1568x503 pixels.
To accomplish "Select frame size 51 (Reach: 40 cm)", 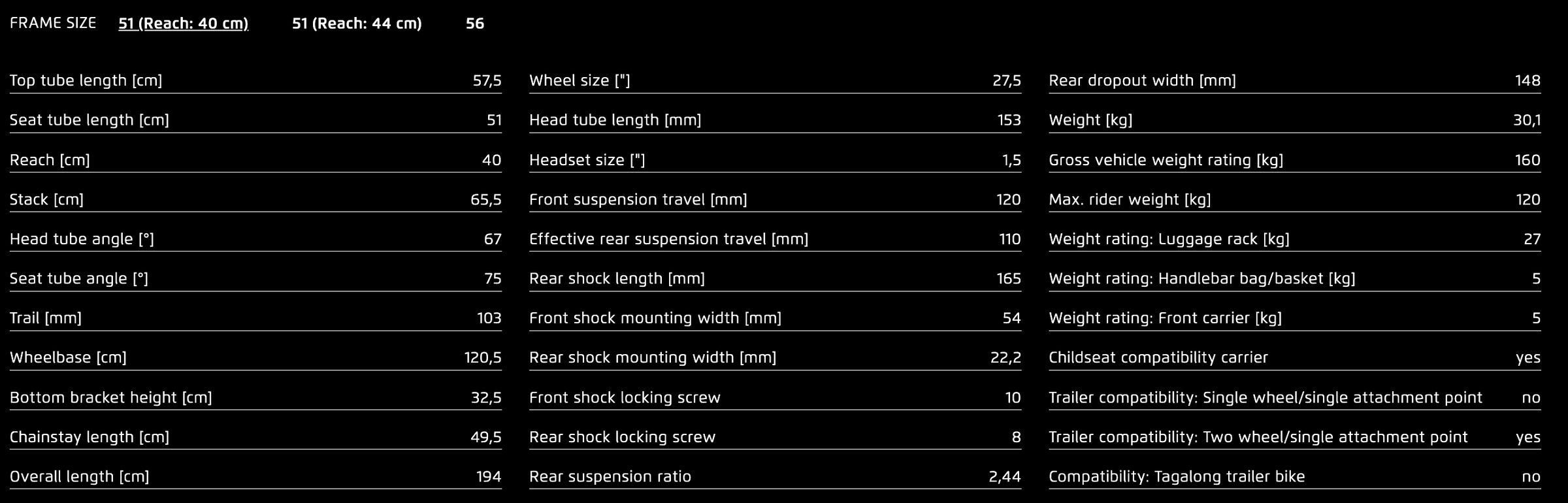I will tap(183, 24).
